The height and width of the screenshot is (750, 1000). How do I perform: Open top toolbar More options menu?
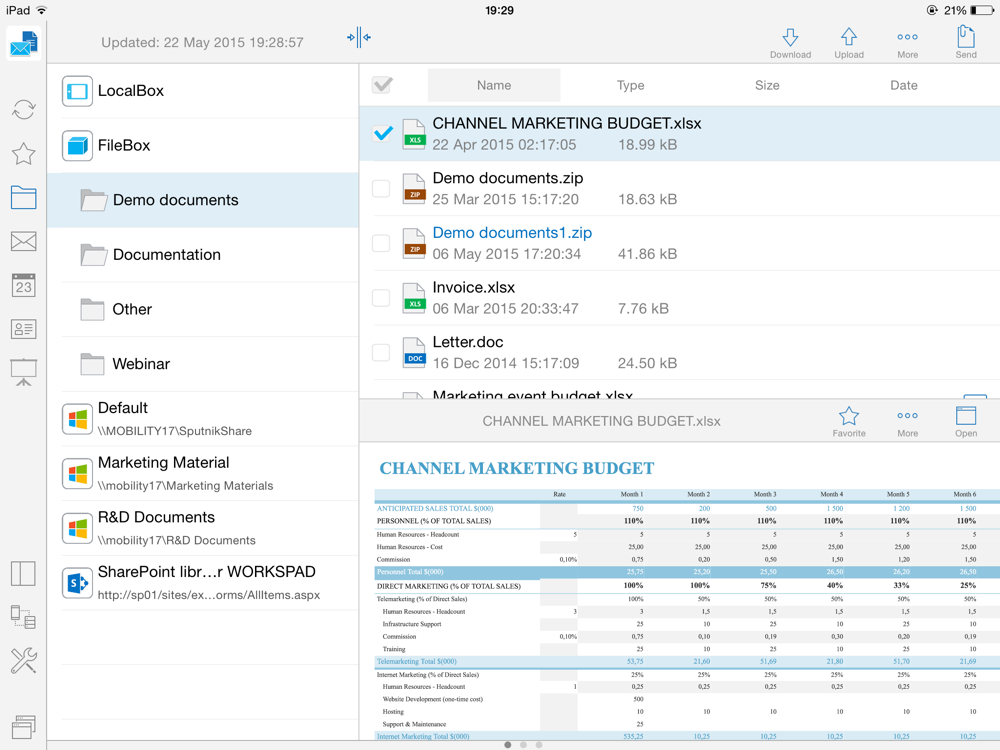click(x=907, y=42)
